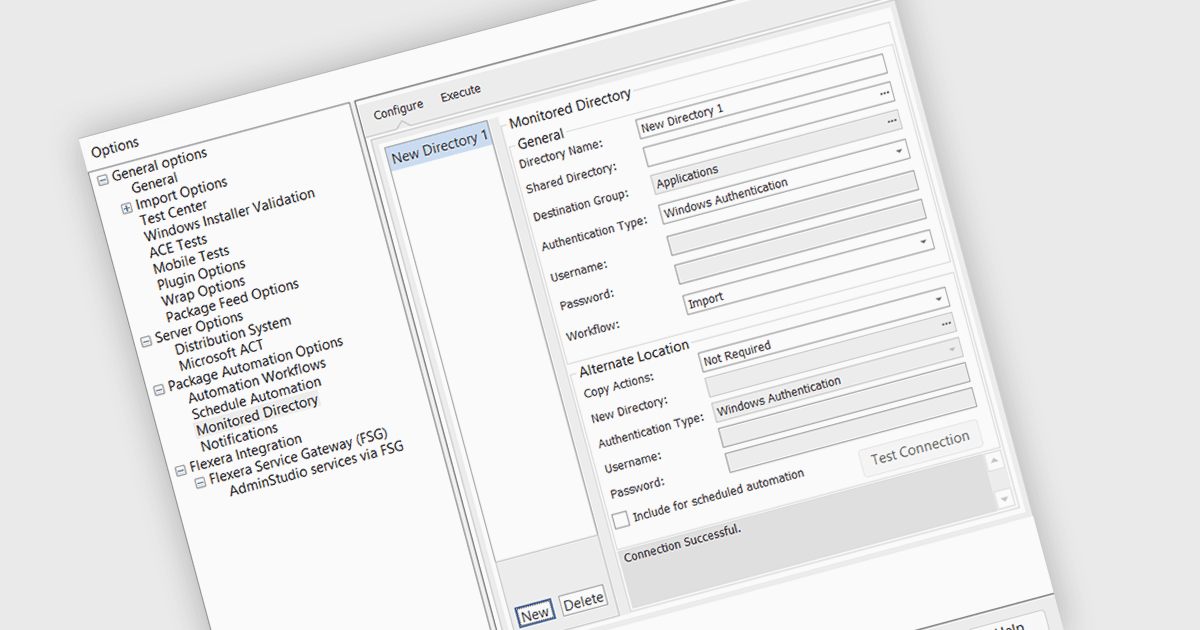This screenshot has height=630, width=1200.
Task: Click the Shared Directory label
Action: tap(572, 178)
